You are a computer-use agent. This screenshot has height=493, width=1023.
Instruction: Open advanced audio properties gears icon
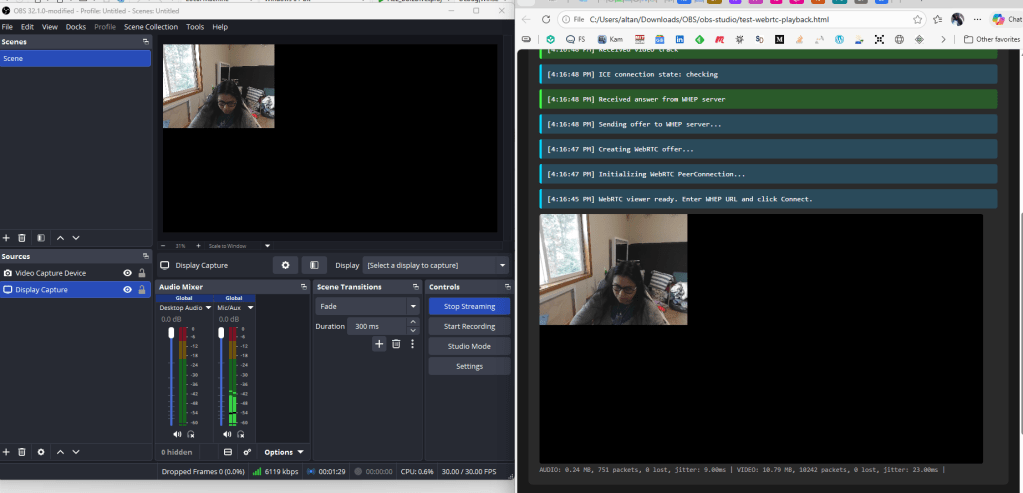coord(246,452)
